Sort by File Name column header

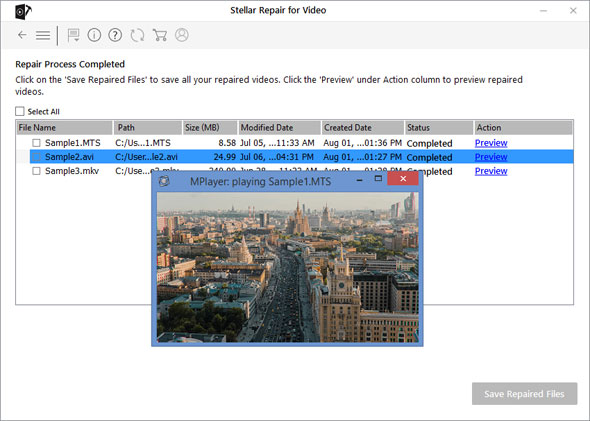pos(65,128)
